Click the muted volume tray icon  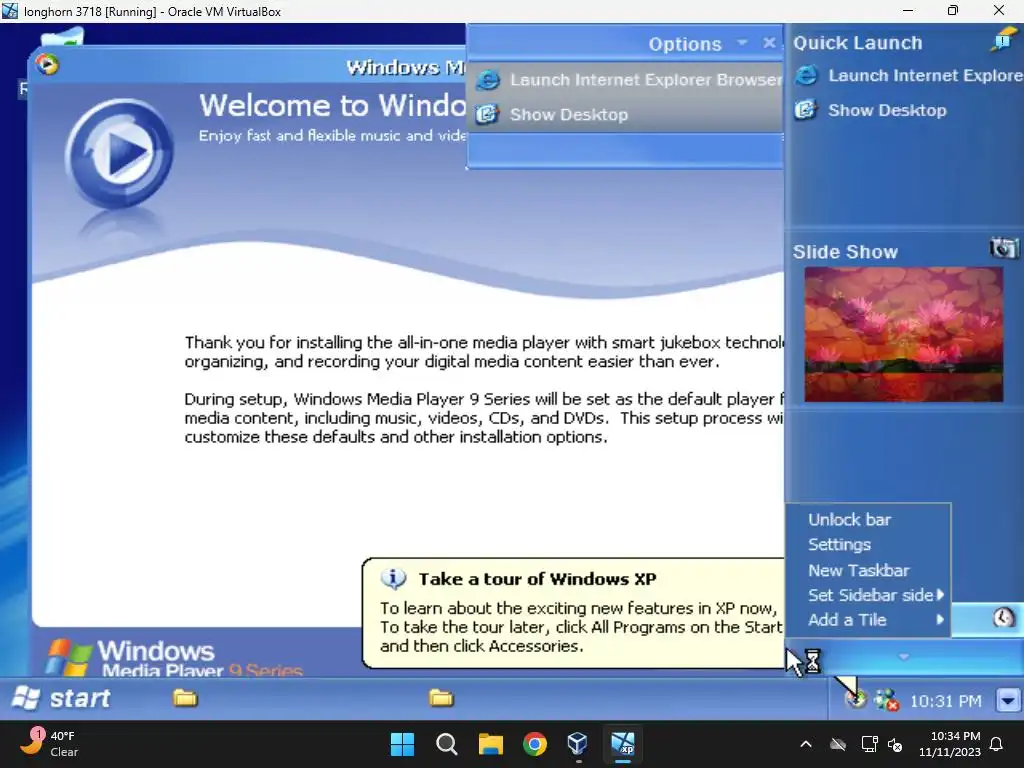click(x=895, y=744)
